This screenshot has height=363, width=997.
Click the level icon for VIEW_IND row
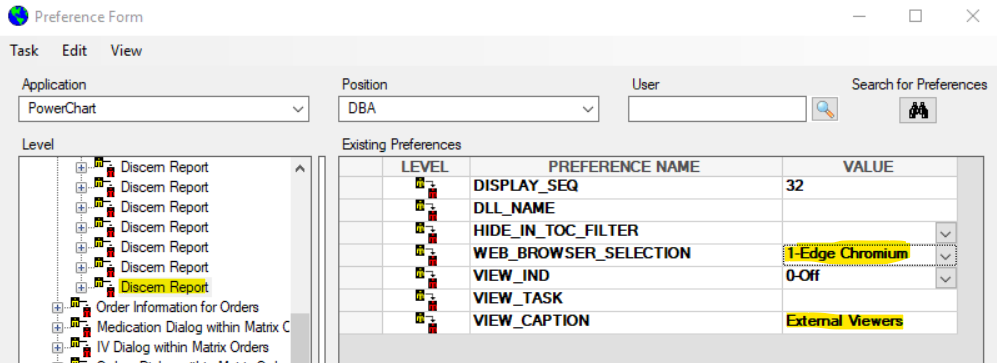(426, 277)
